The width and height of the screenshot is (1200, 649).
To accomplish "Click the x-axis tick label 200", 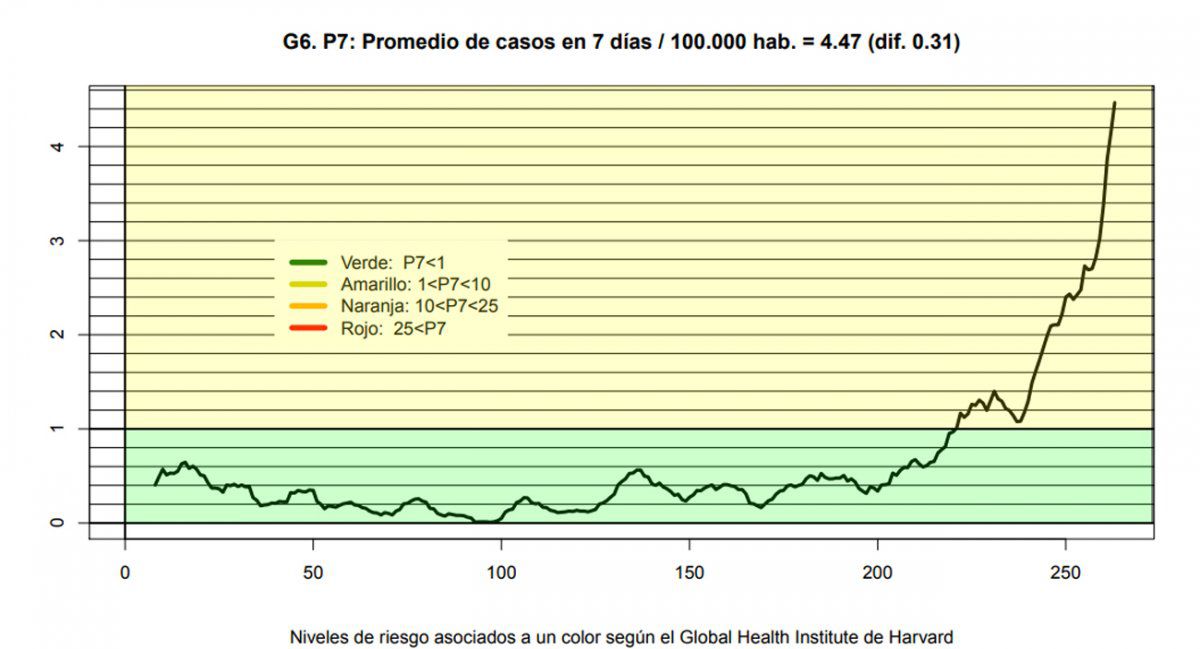I will 877,573.
